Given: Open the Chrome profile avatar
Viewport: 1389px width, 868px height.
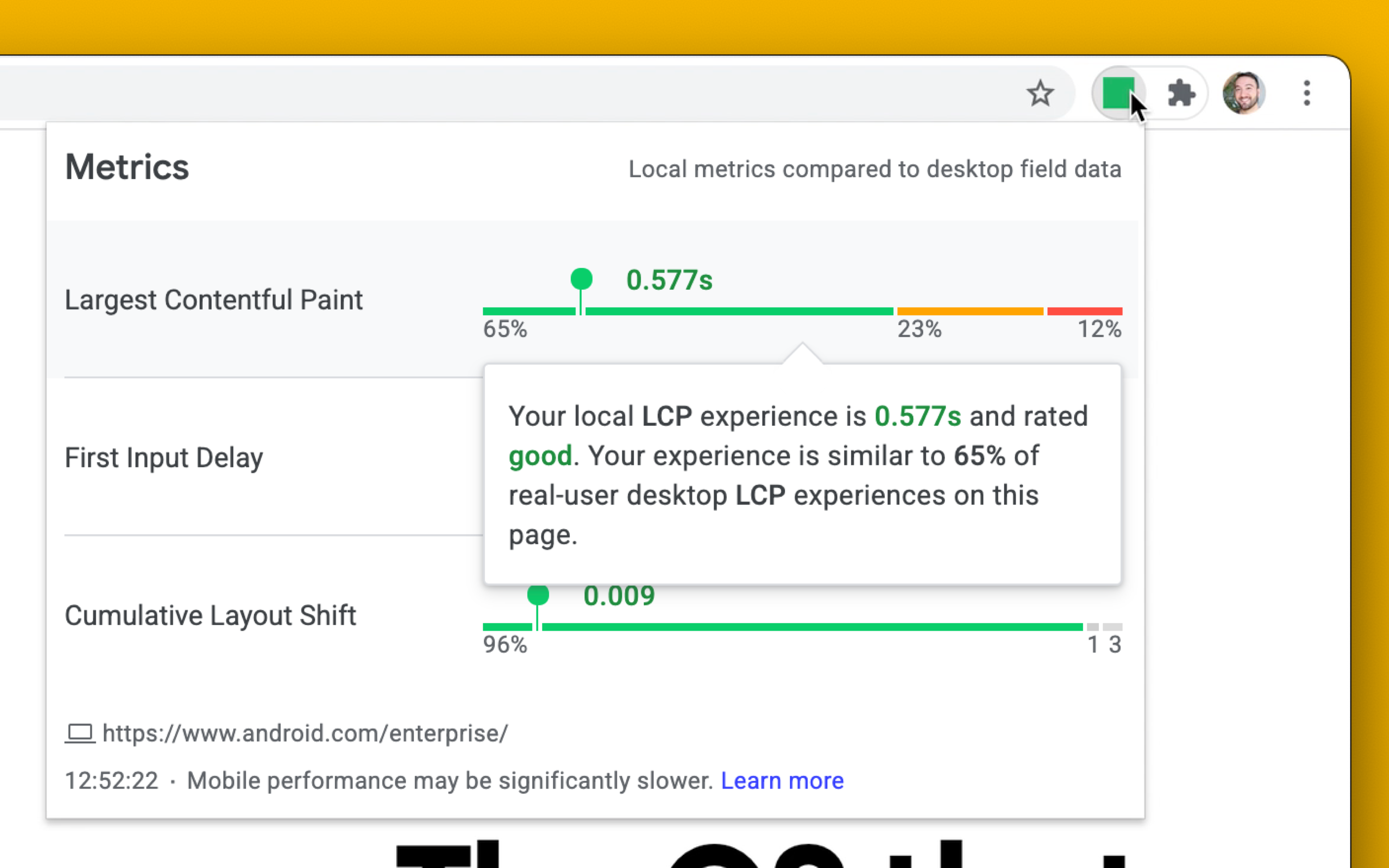Looking at the screenshot, I should [x=1244, y=93].
